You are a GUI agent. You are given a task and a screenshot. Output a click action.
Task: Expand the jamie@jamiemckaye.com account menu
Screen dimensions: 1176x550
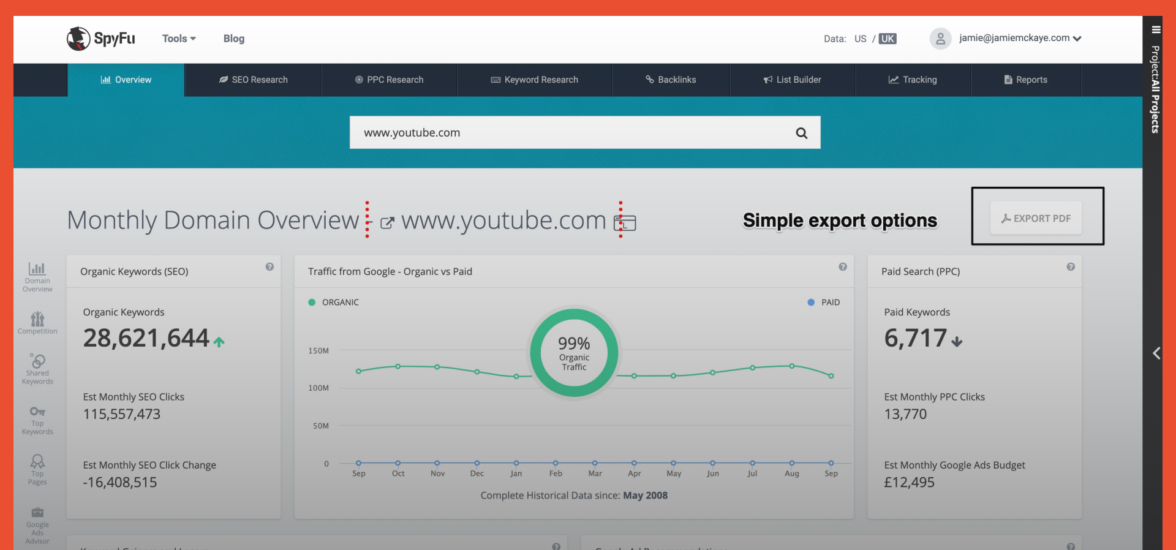click(x=1020, y=38)
